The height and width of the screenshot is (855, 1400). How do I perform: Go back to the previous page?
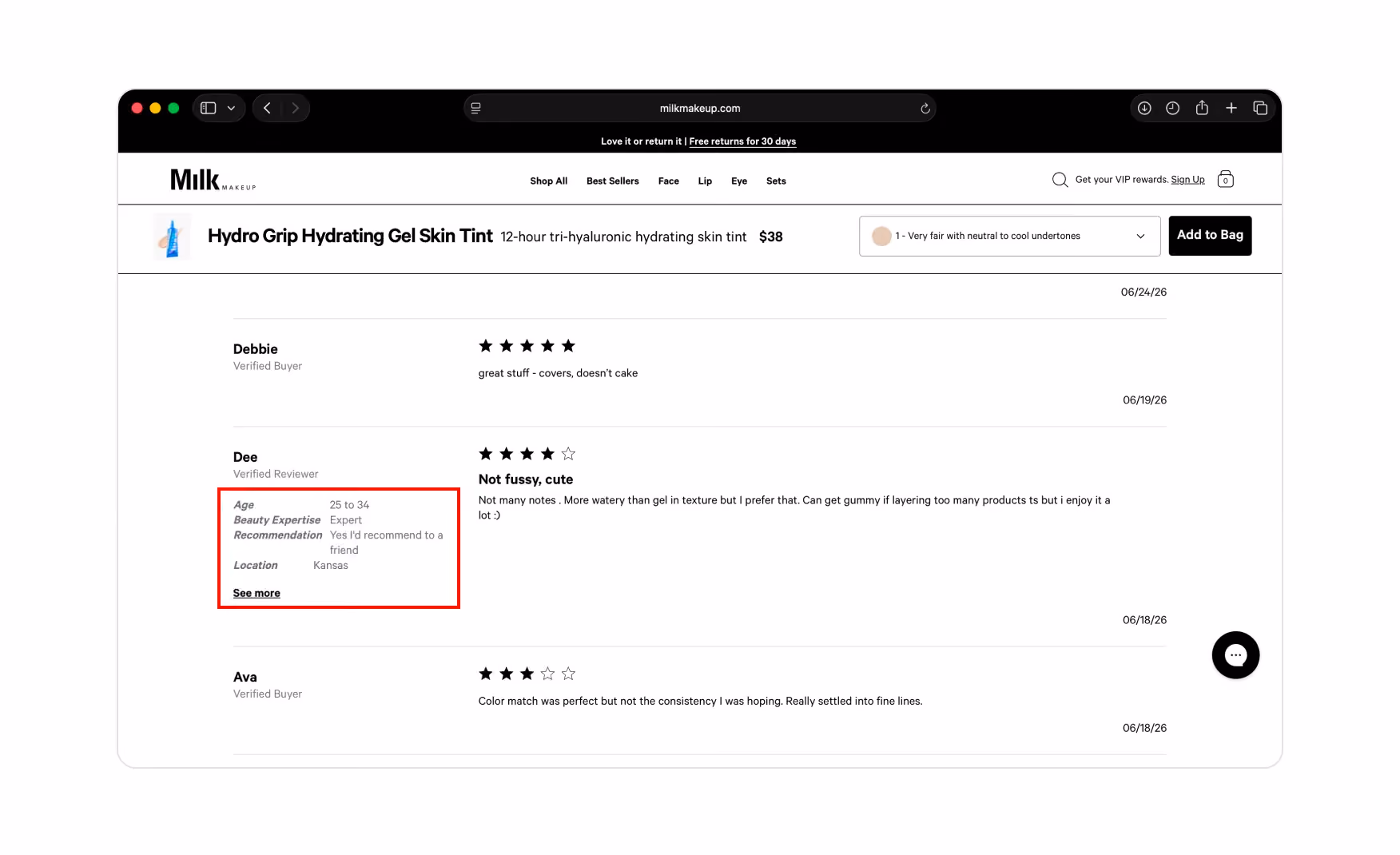tap(267, 108)
